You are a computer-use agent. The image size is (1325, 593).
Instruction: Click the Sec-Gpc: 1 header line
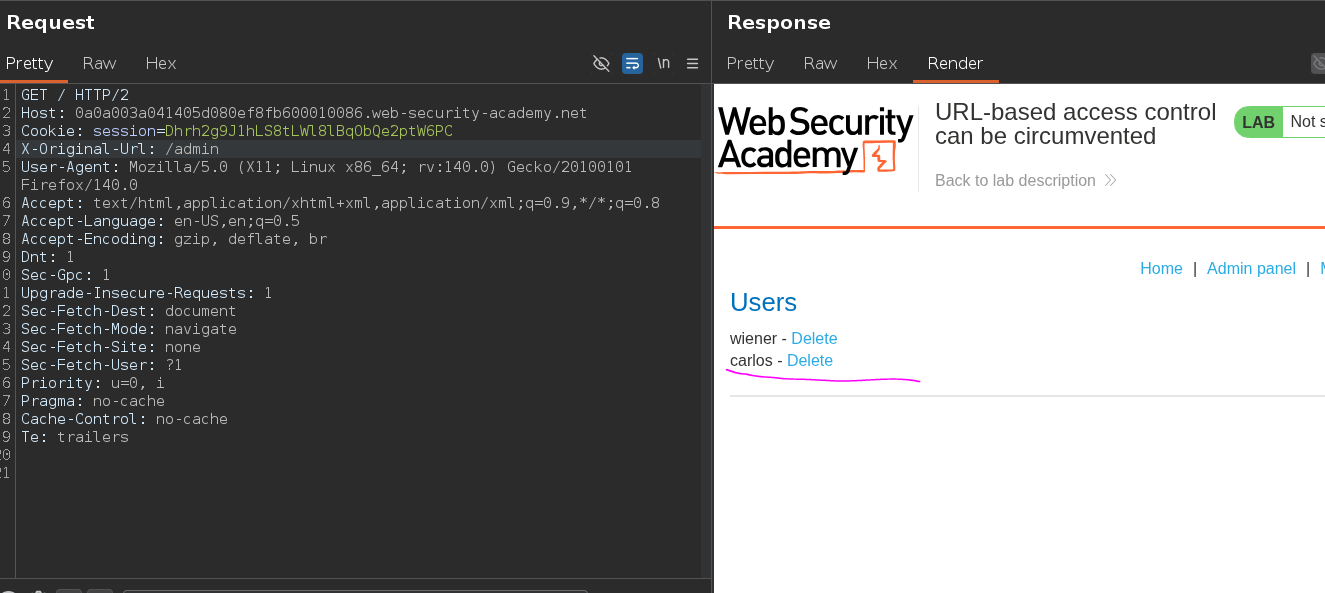[x=66, y=275]
